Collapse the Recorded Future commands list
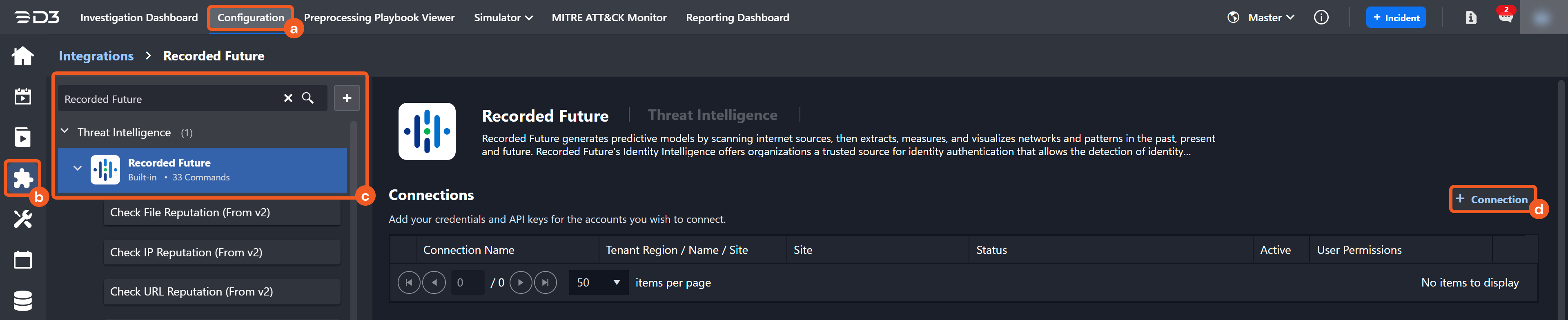Image resolution: width=1568 pixels, height=320 pixels. click(77, 169)
